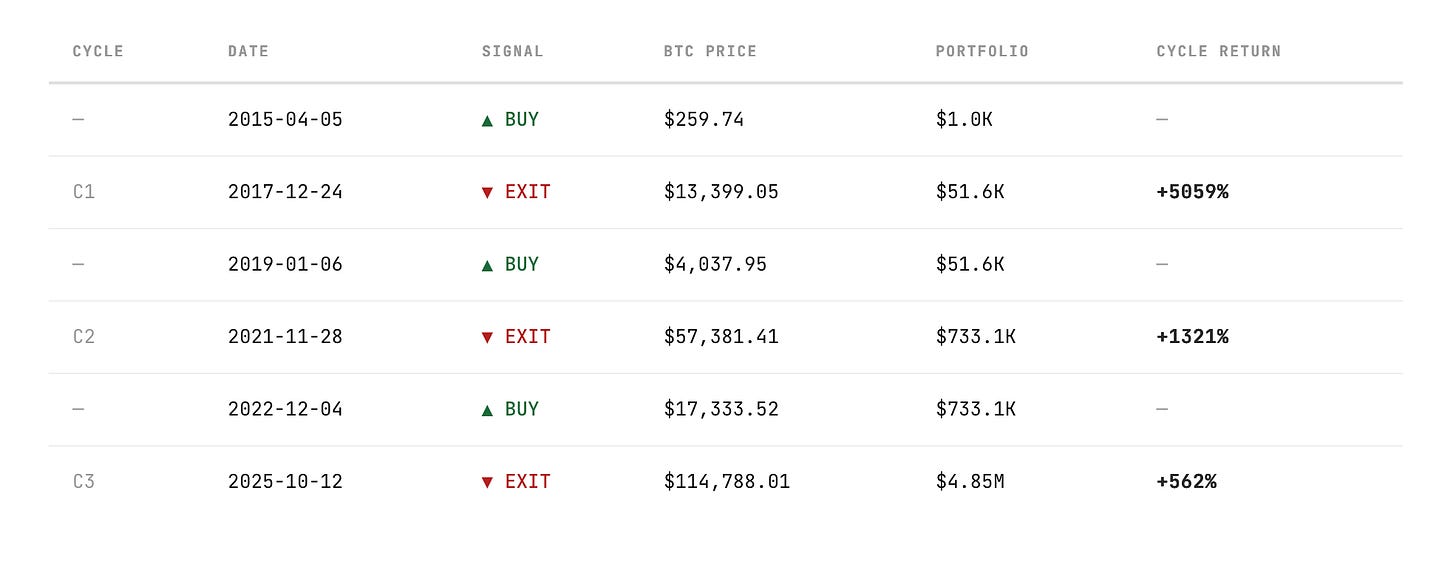Select the +1321% cycle return value

(1192, 337)
